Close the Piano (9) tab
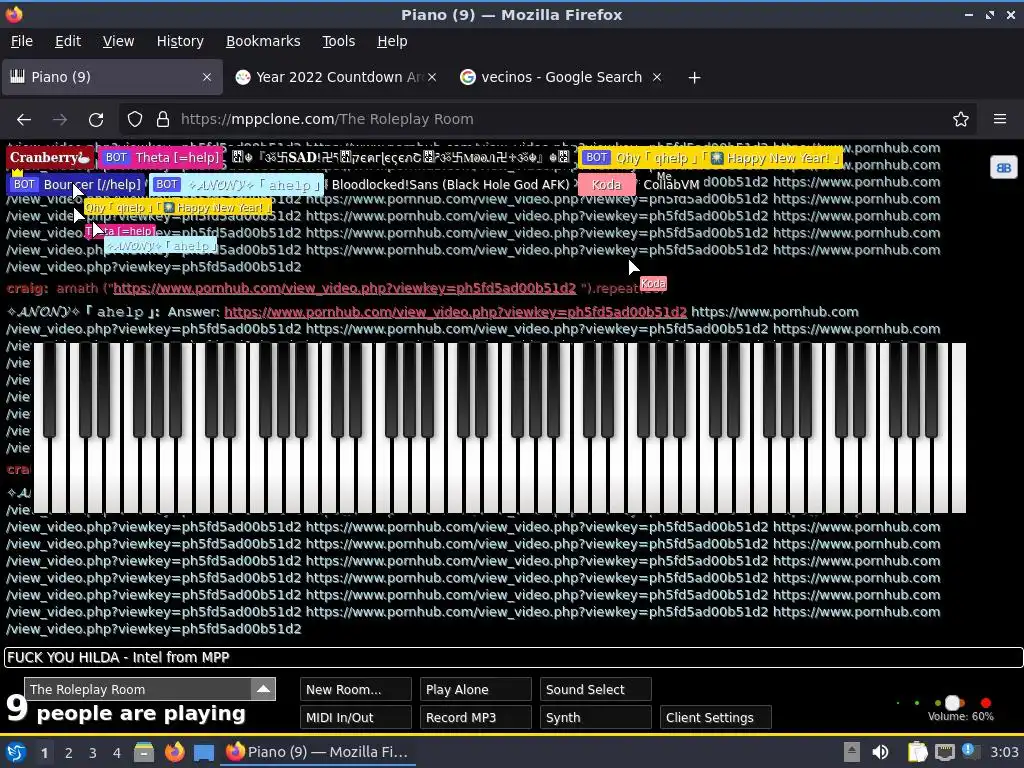This screenshot has height=768, width=1024. point(207,77)
